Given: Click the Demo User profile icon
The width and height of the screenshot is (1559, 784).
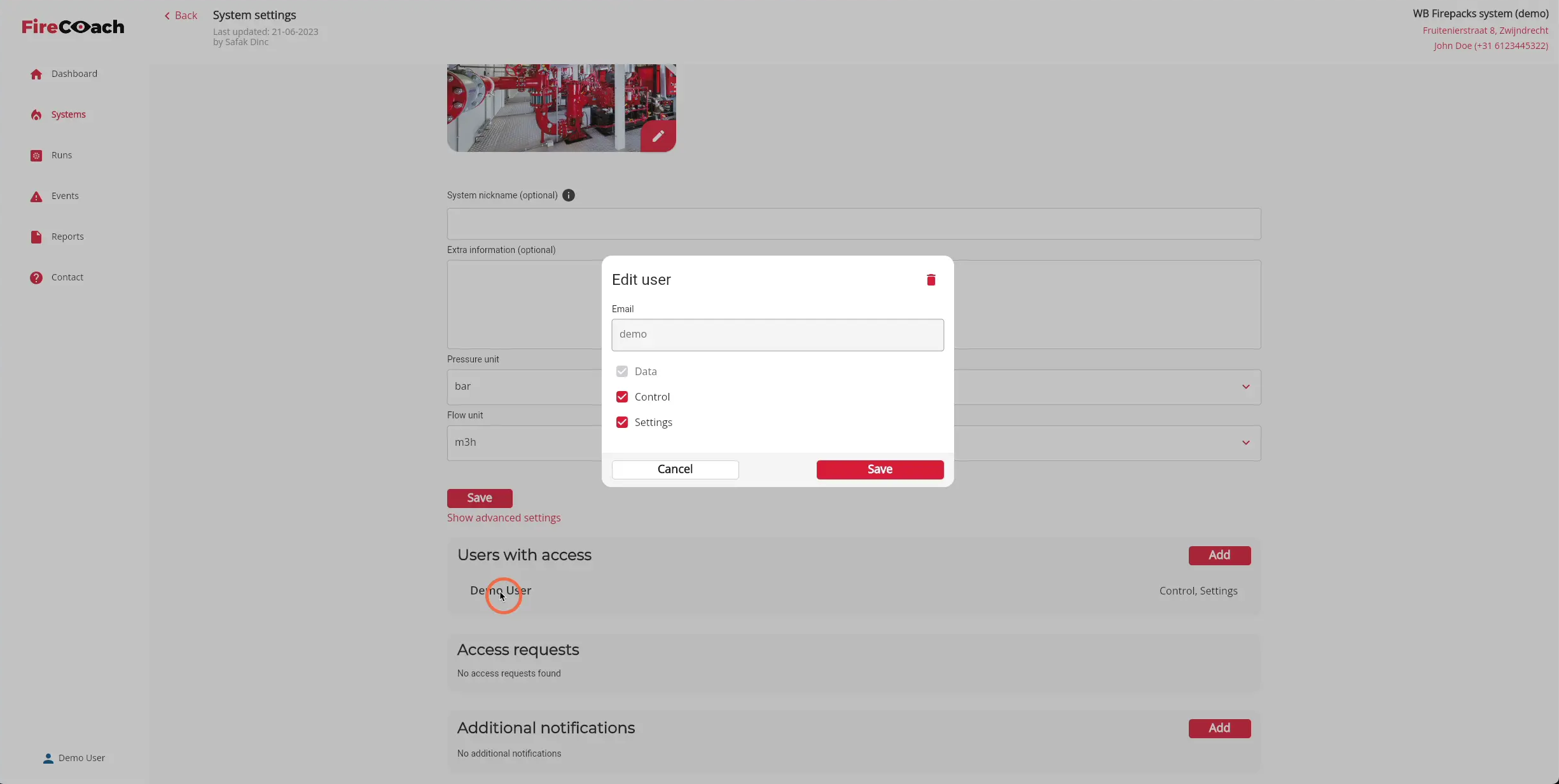Looking at the screenshot, I should coord(48,759).
